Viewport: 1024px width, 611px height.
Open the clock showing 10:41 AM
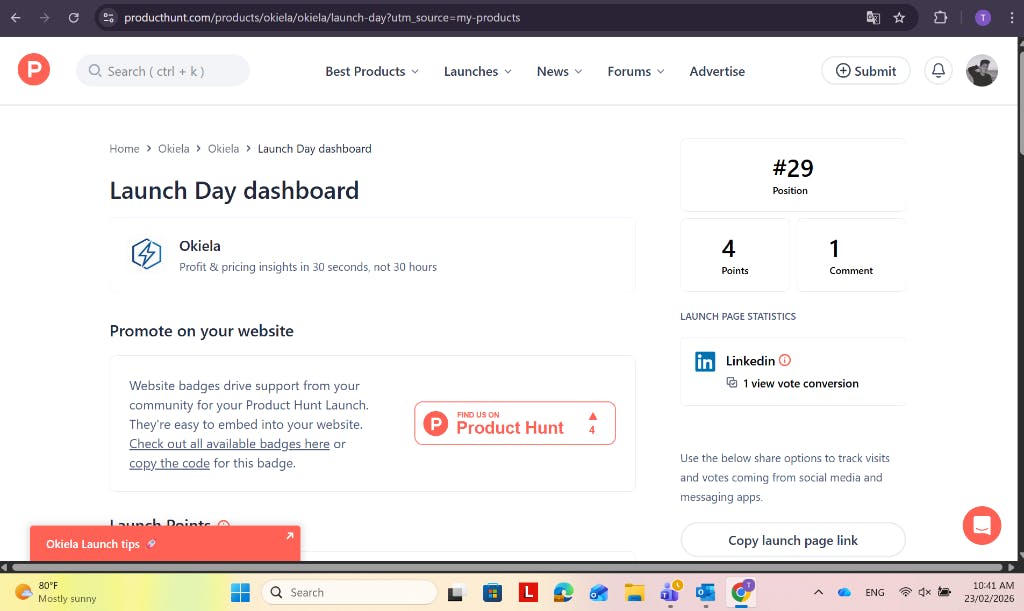(989, 592)
